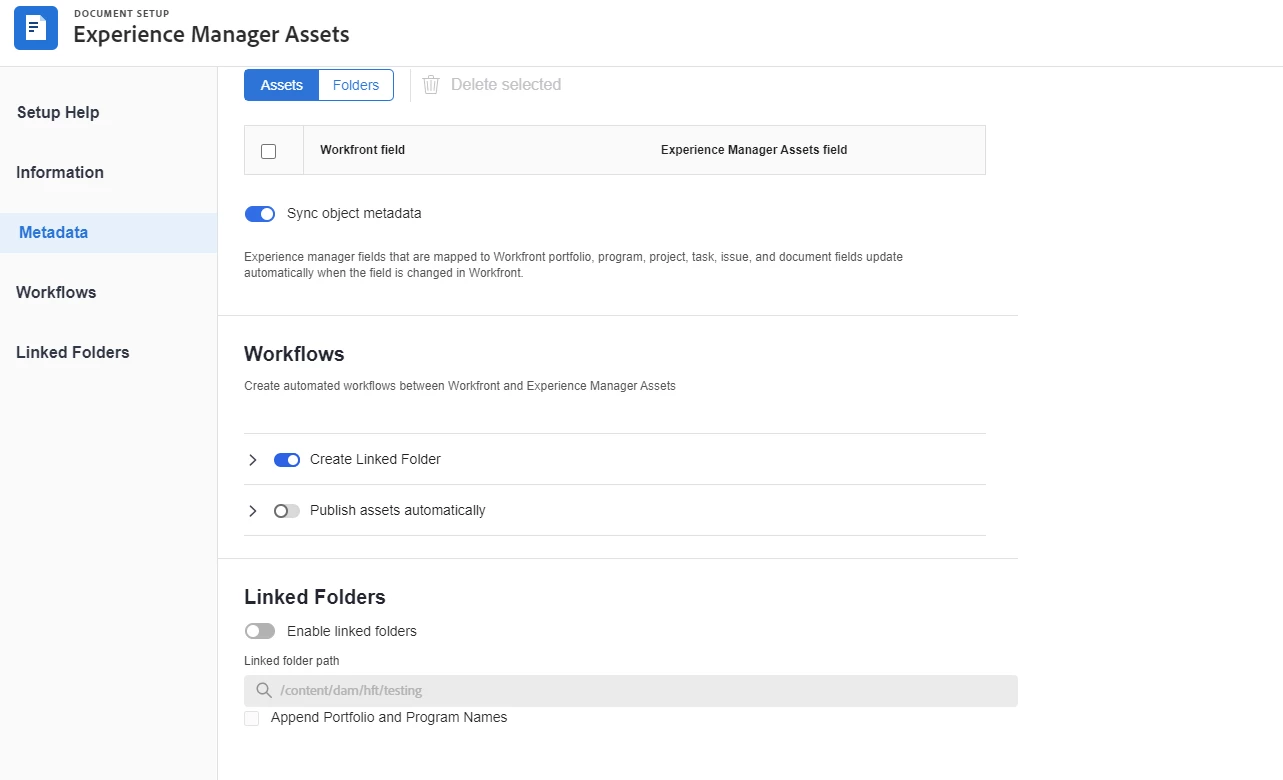Go to Information section in sidebar
The height and width of the screenshot is (780, 1283).
click(x=60, y=172)
